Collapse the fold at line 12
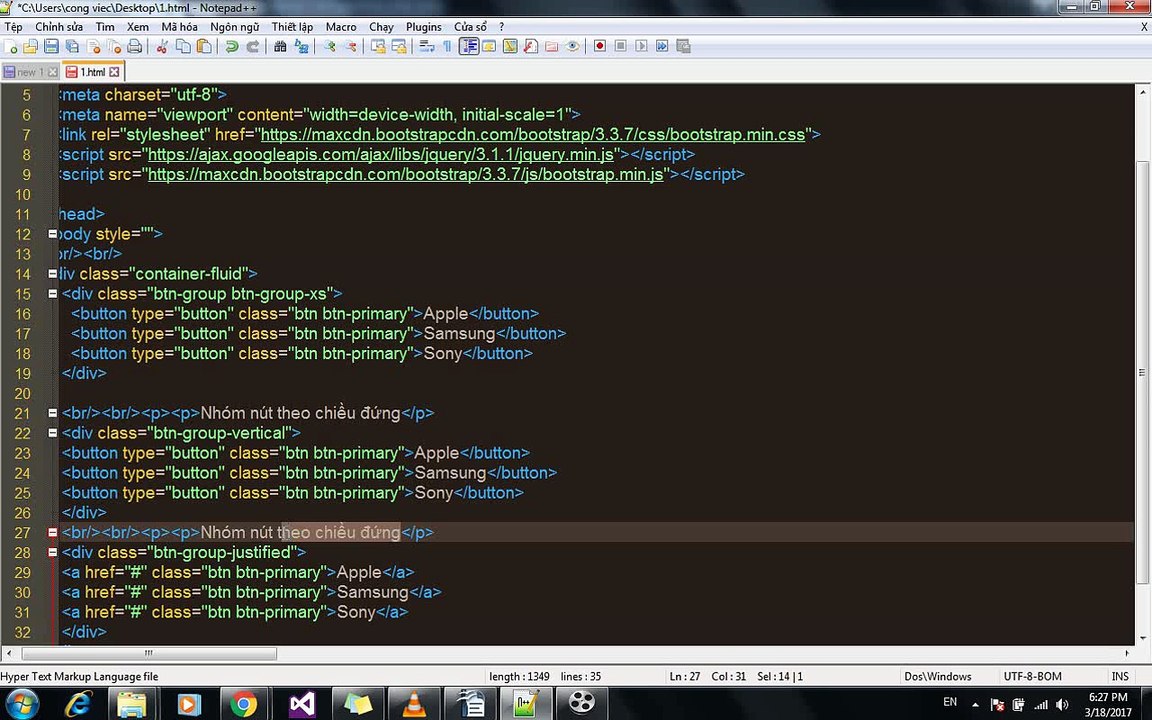 coord(52,234)
